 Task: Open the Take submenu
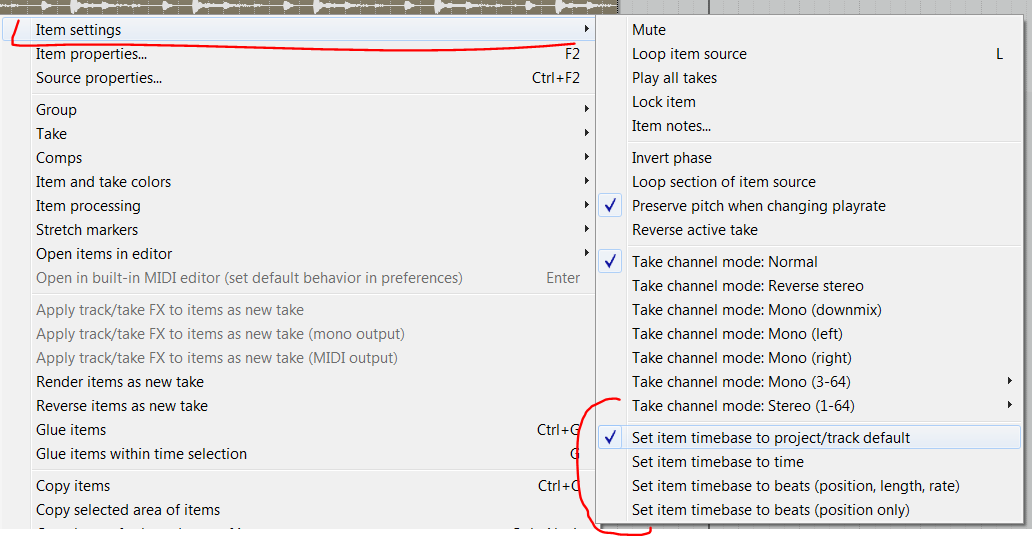pyautogui.click(x=51, y=134)
